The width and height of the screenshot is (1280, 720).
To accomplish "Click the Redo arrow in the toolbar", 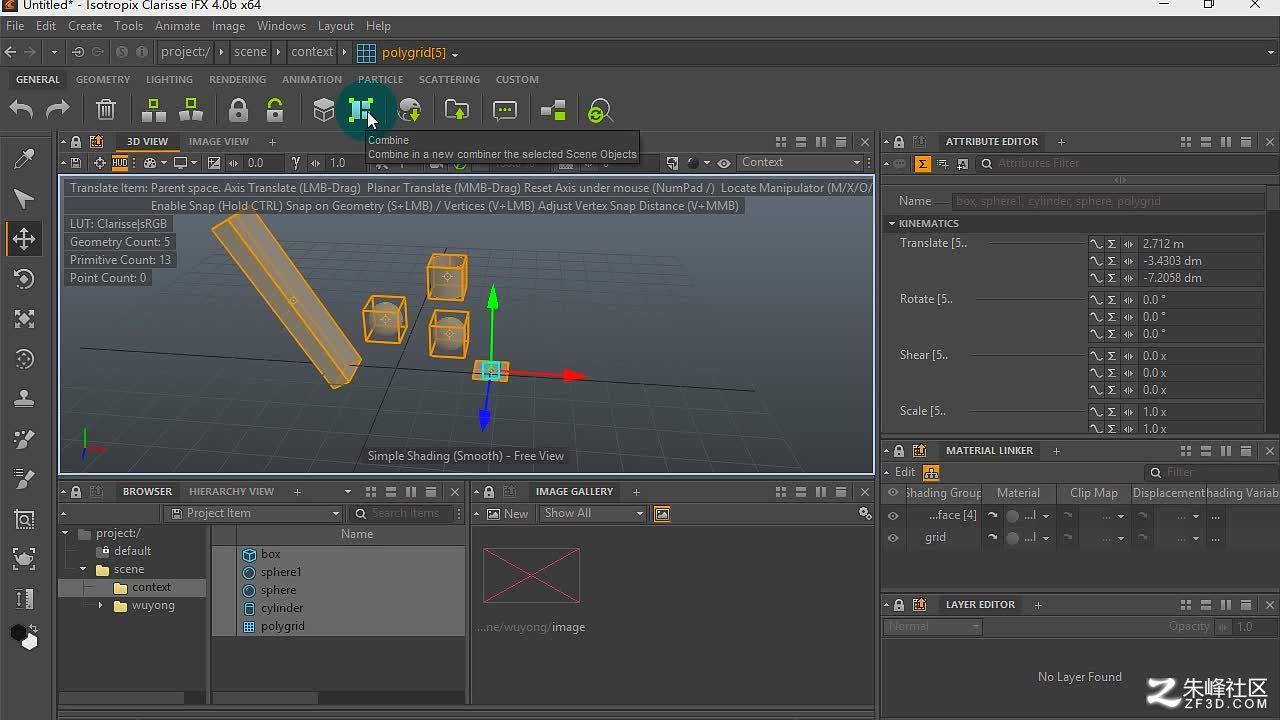I will (57, 110).
